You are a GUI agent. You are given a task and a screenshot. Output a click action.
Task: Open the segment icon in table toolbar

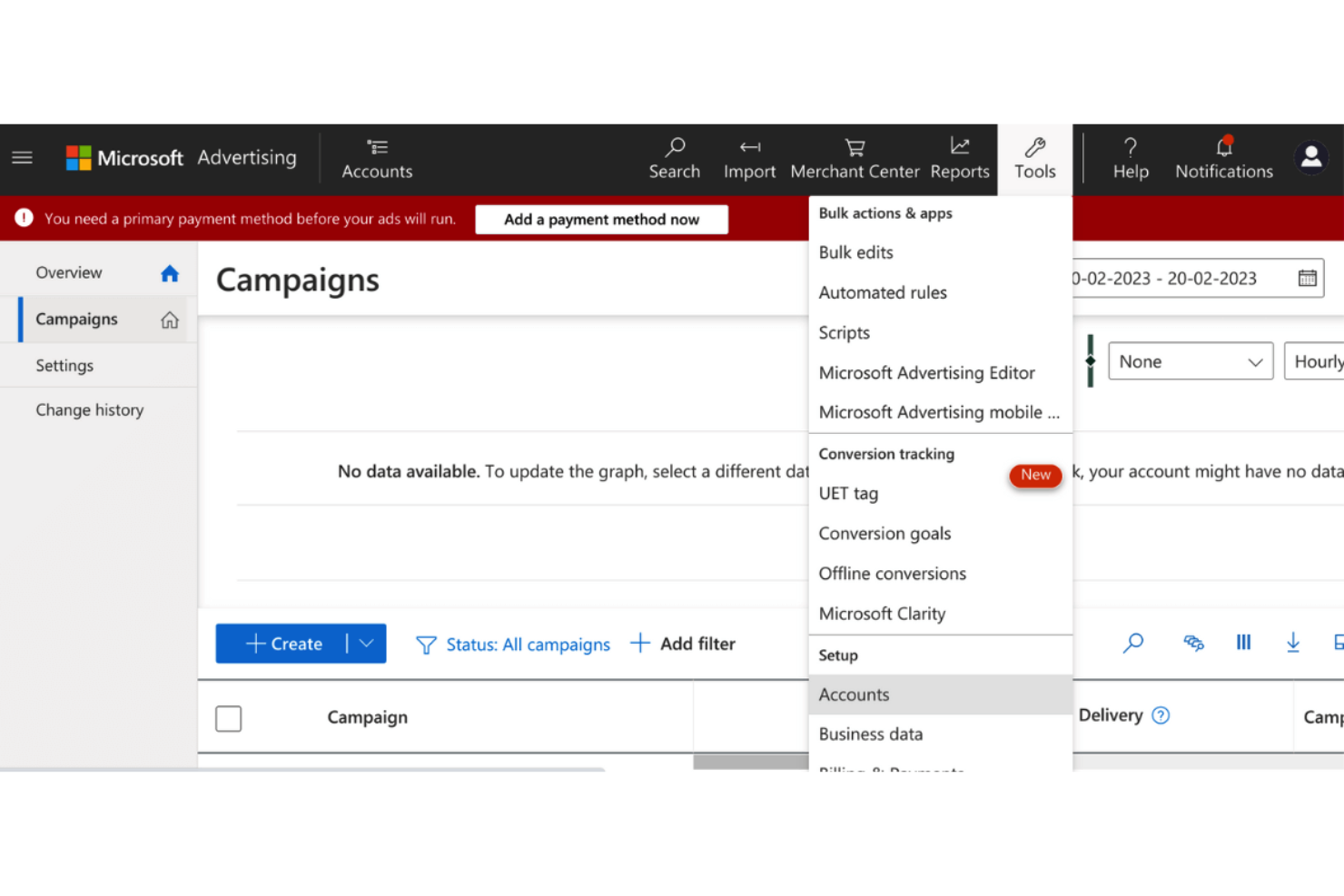pos(1193,644)
